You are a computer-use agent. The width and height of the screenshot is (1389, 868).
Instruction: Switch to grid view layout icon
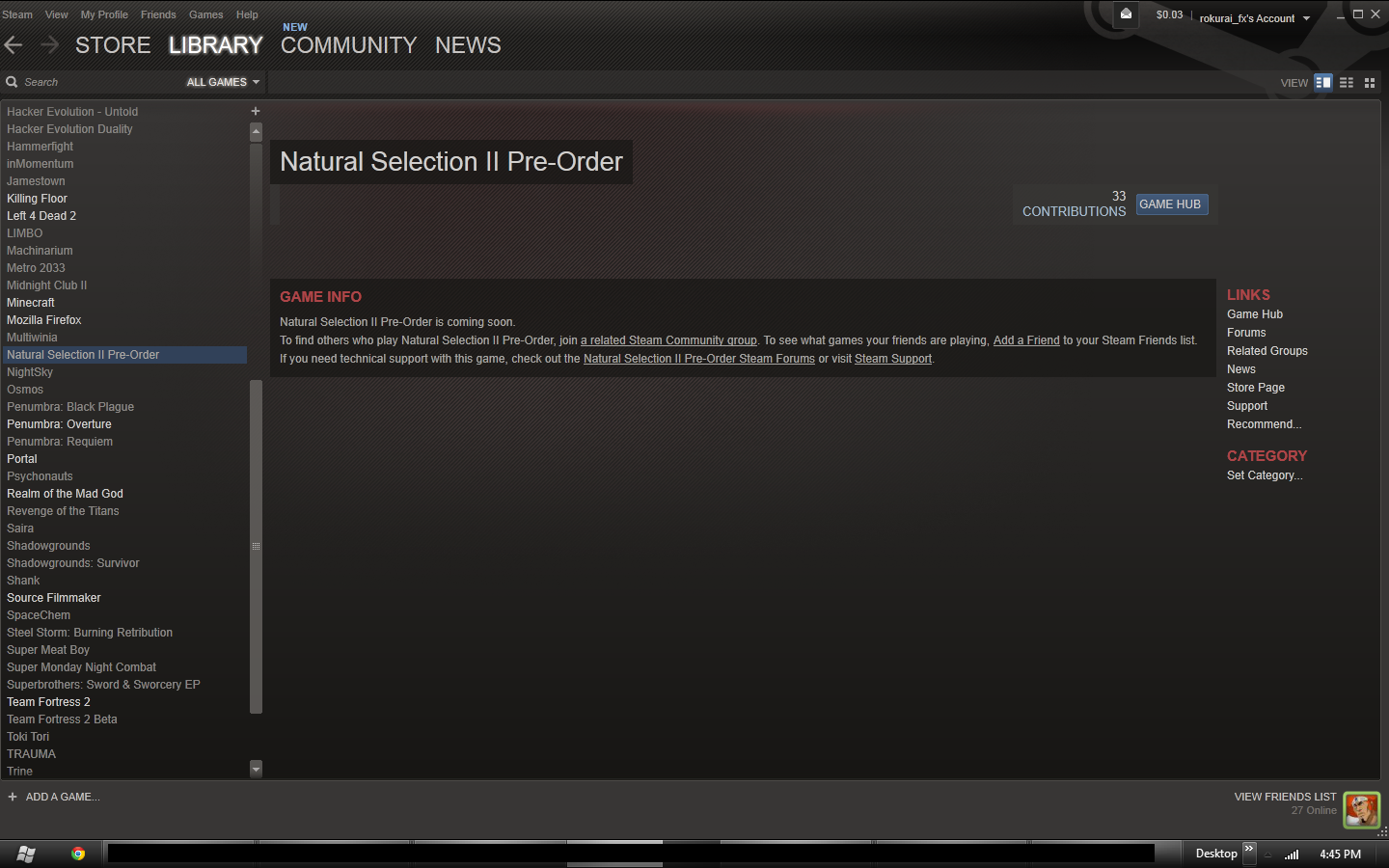coord(1370,83)
